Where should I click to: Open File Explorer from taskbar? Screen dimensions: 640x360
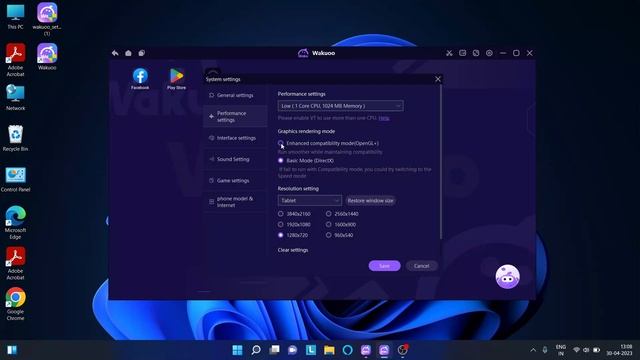pos(329,350)
